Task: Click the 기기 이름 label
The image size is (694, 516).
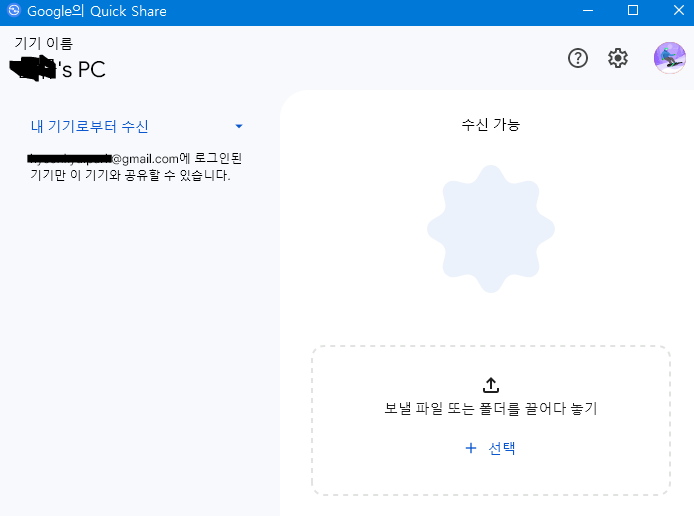Action: (44, 43)
